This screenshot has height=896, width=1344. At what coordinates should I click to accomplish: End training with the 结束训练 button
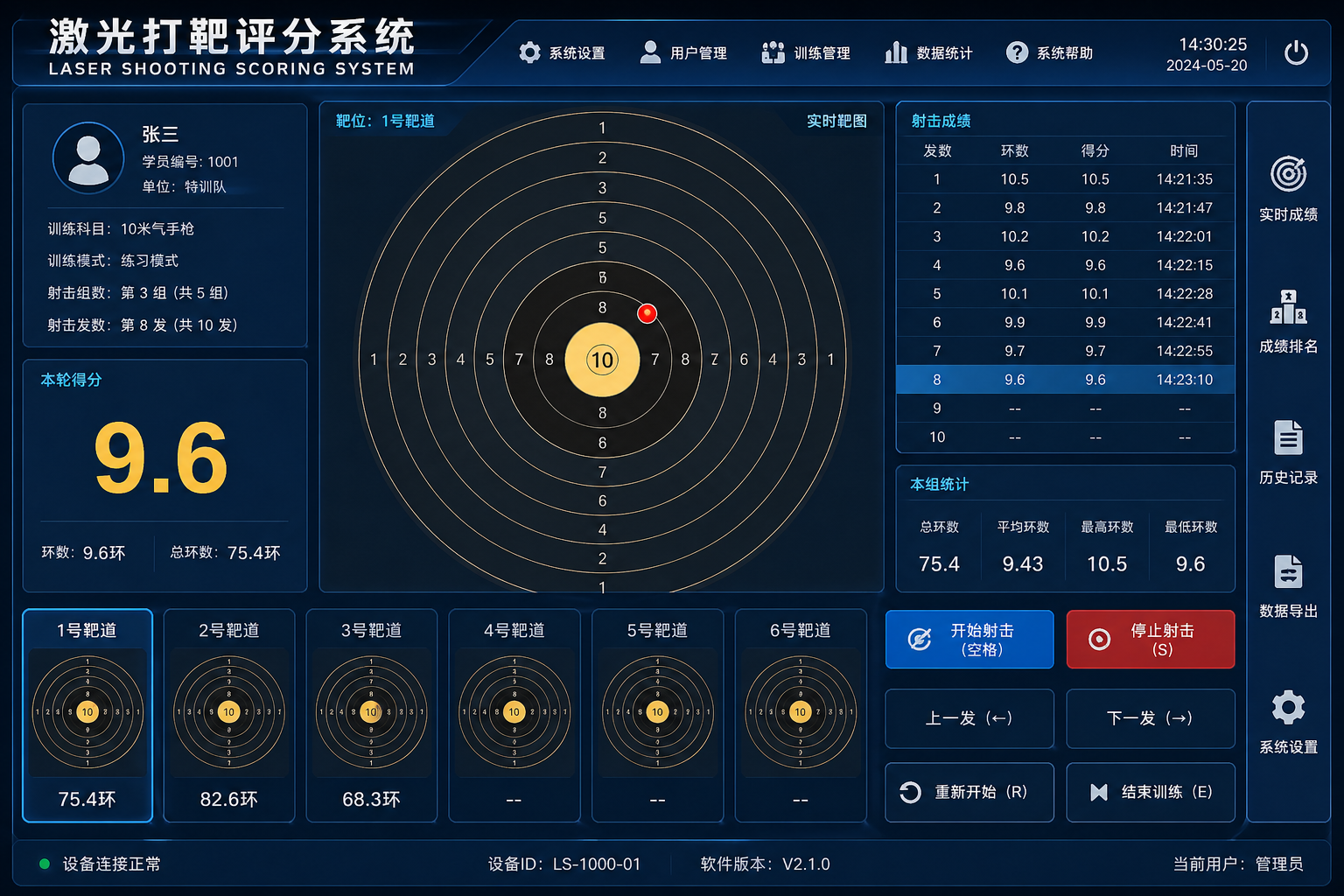(x=1150, y=792)
